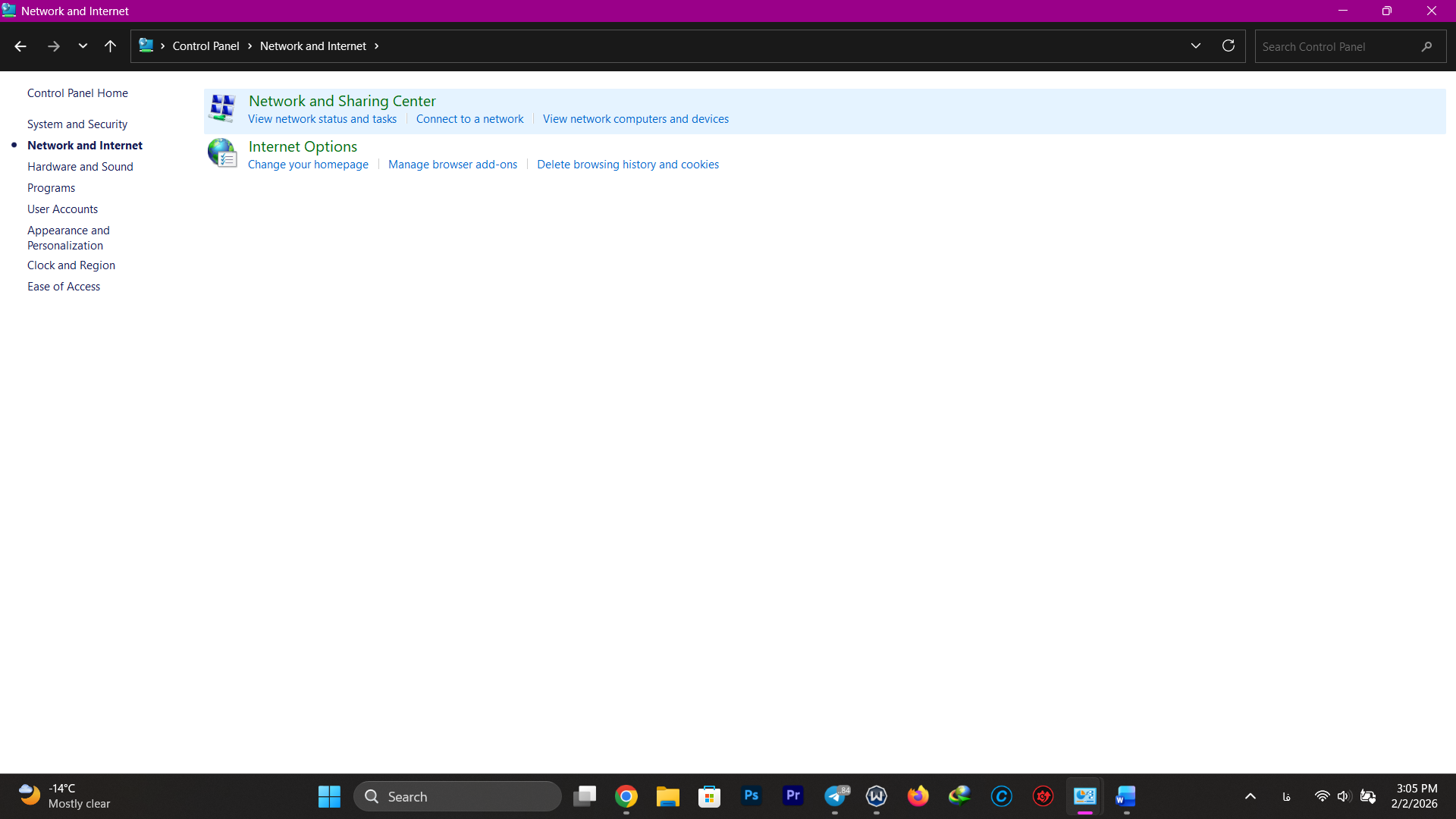Click View network status and tasks
The width and height of the screenshot is (1456, 819).
click(322, 119)
